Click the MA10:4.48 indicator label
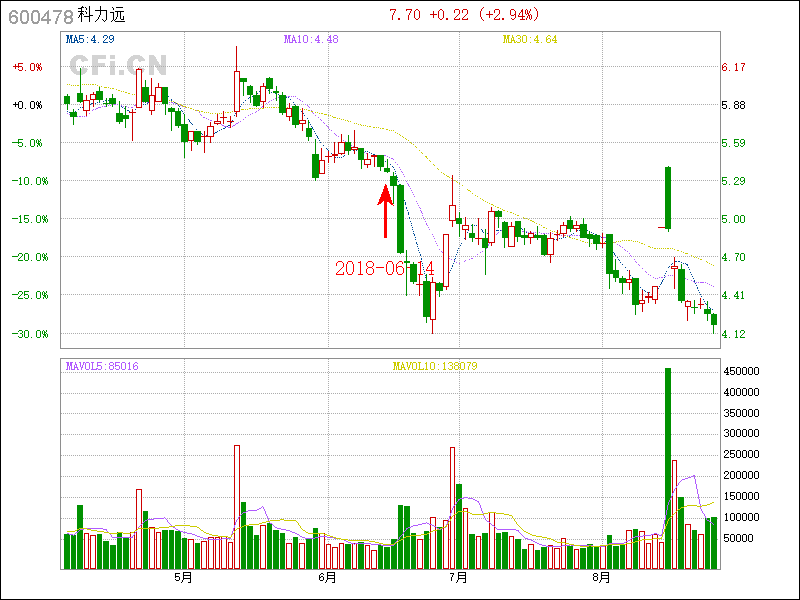The width and height of the screenshot is (800, 600). pyautogui.click(x=311, y=39)
